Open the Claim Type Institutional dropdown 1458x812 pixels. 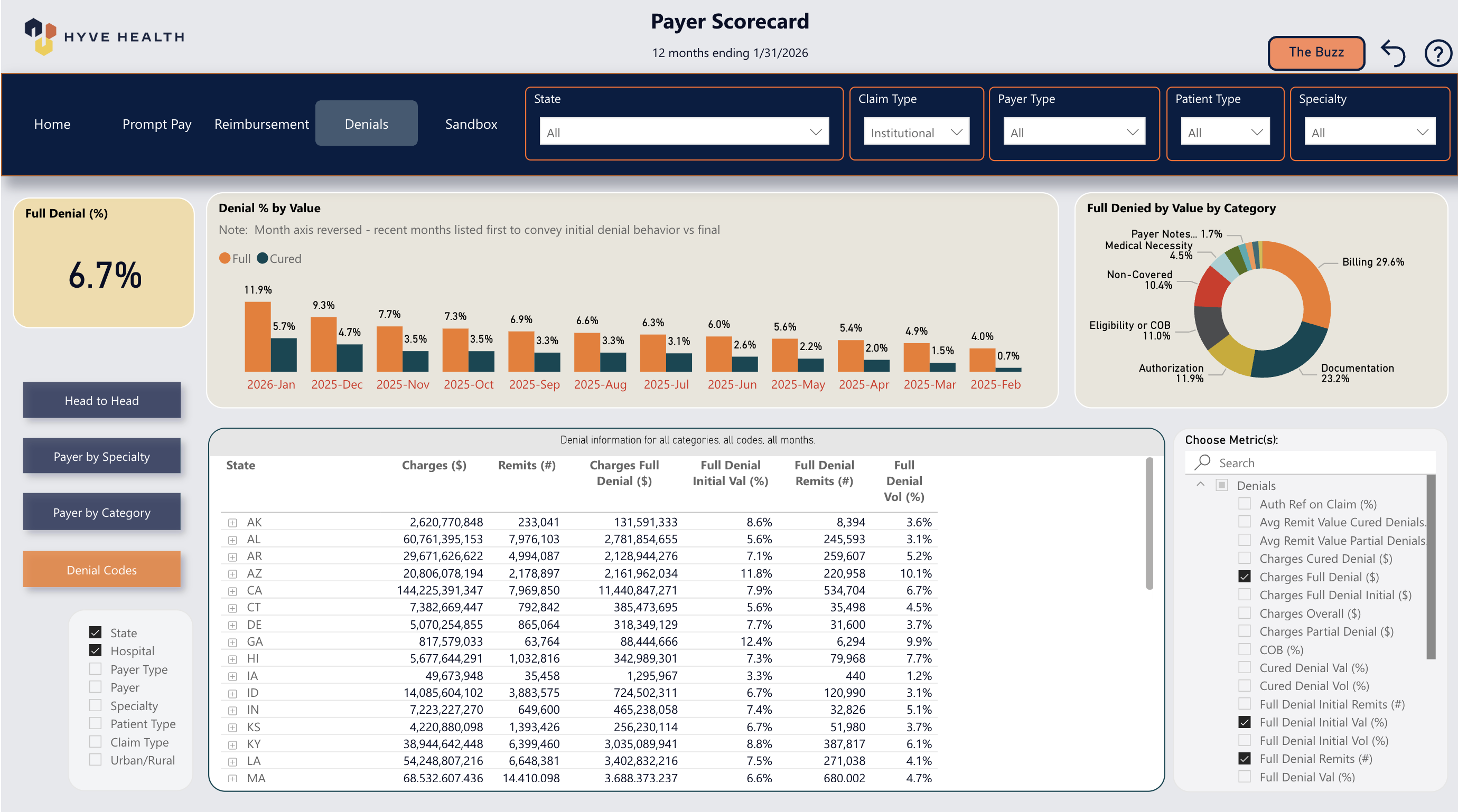pyautogui.click(x=916, y=132)
